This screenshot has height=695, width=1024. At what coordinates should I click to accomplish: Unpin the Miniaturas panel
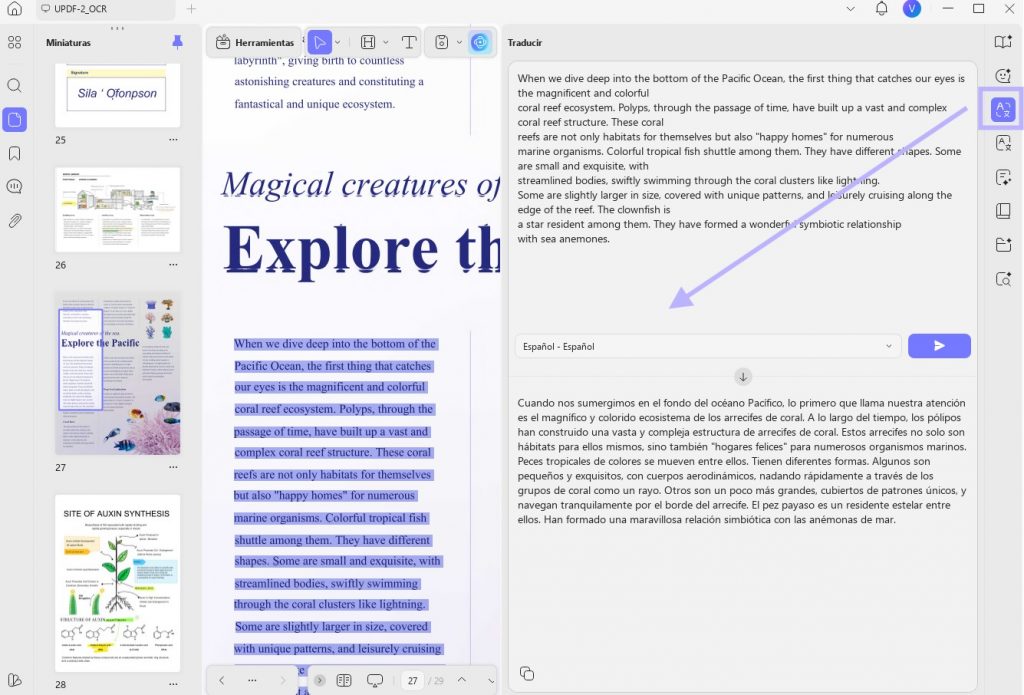177,42
